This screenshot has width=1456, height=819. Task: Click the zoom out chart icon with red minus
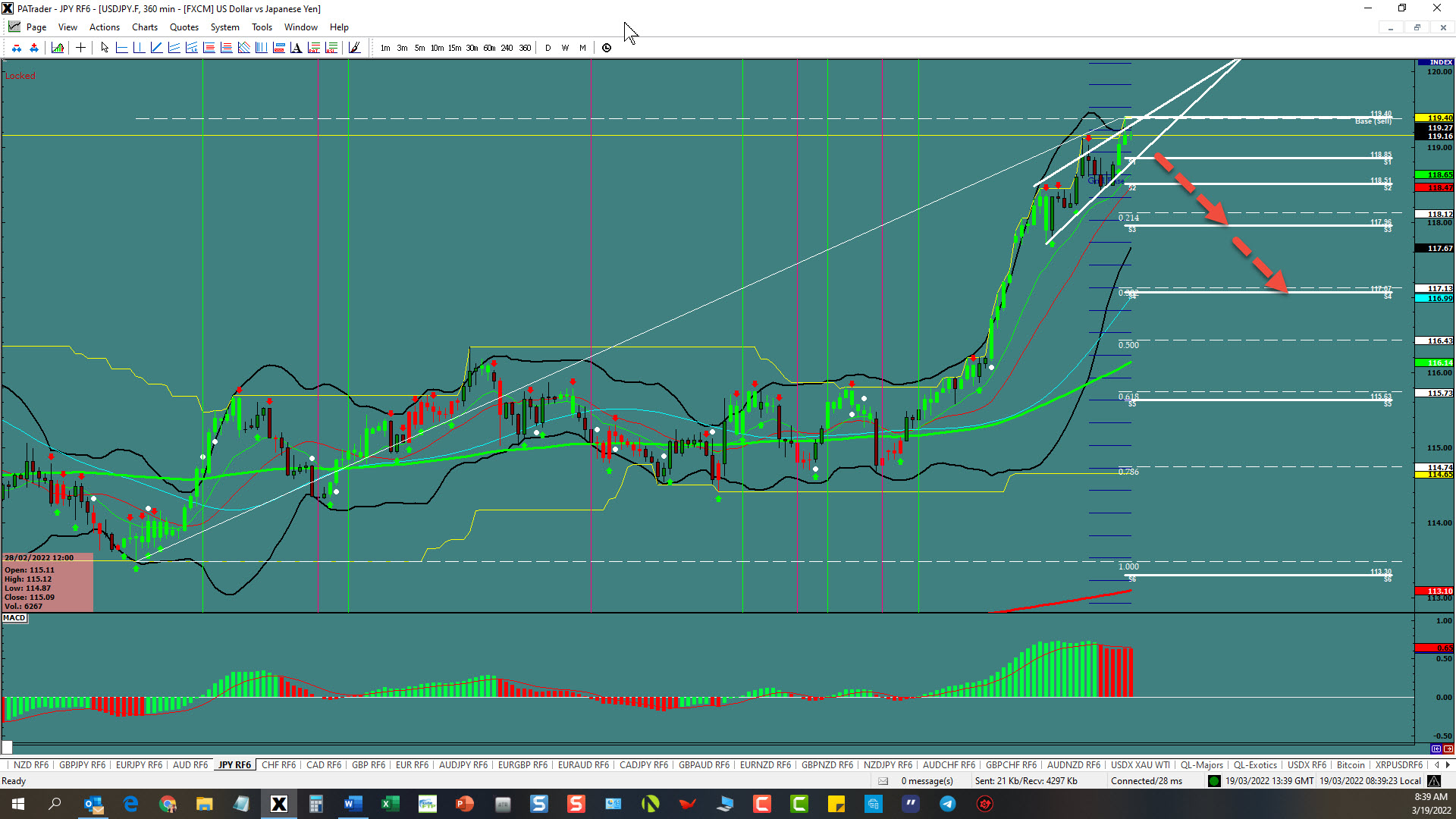(17, 48)
